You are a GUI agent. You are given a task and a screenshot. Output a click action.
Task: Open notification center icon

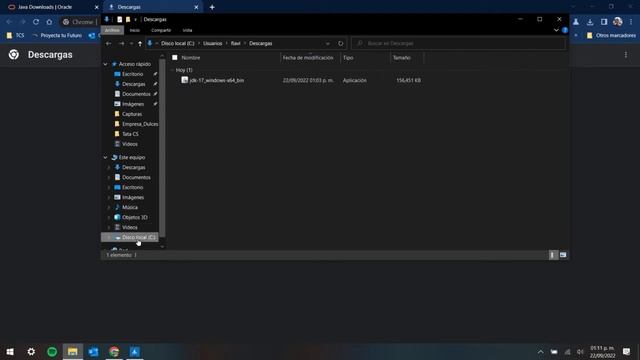626,351
